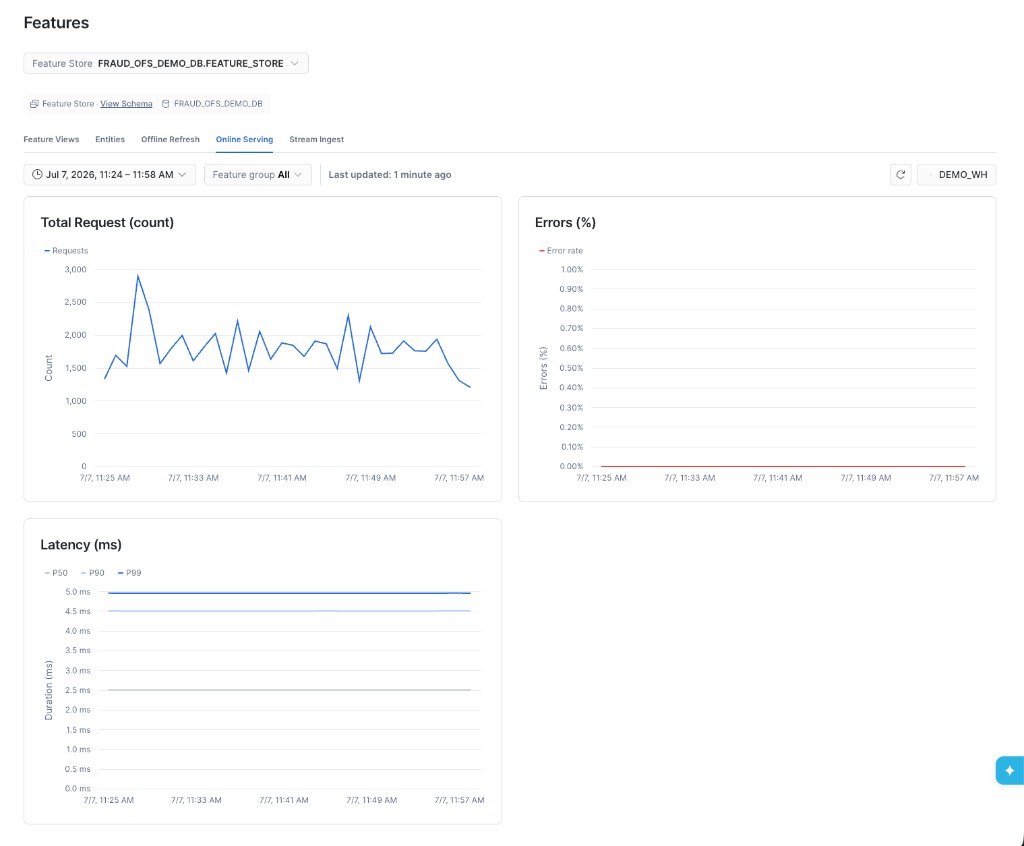Click the clock icon in time range picker
The width and height of the screenshot is (1024, 846).
click(37, 174)
